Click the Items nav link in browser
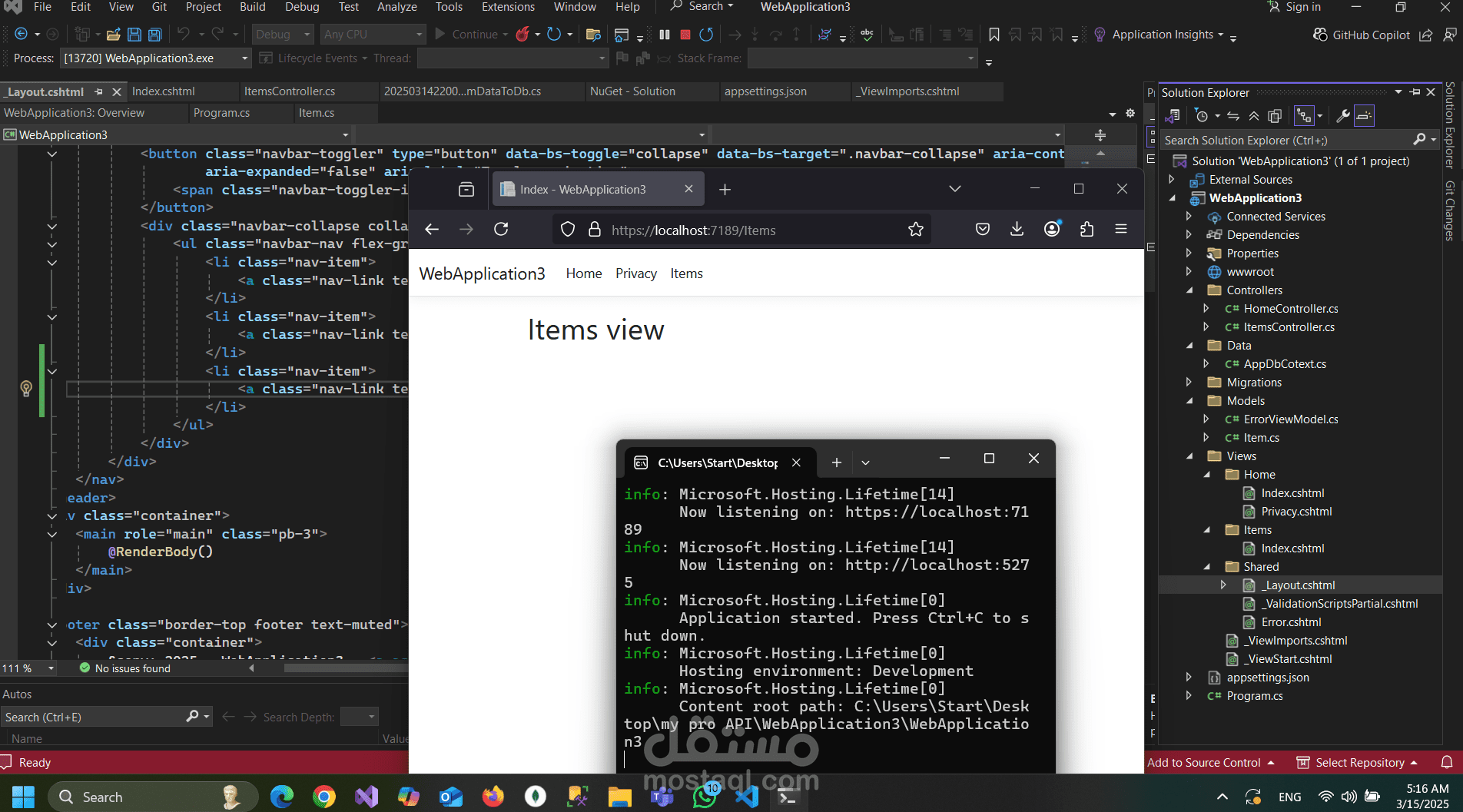 [x=686, y=273]
